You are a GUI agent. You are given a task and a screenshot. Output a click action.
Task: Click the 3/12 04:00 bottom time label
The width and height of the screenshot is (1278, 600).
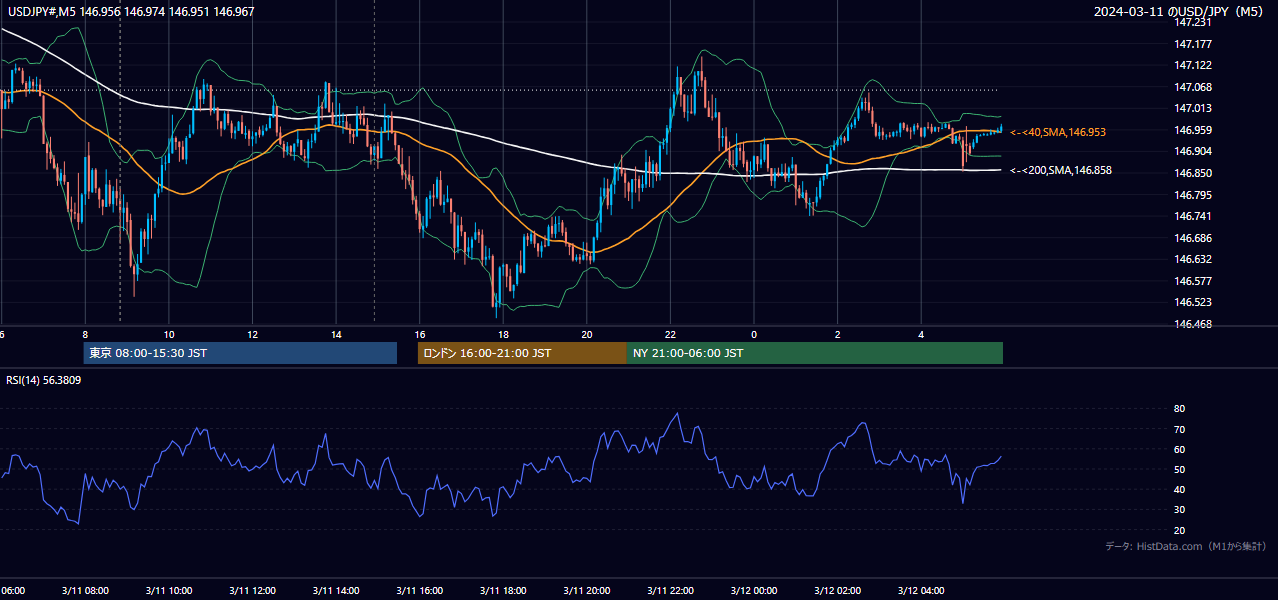921,591
